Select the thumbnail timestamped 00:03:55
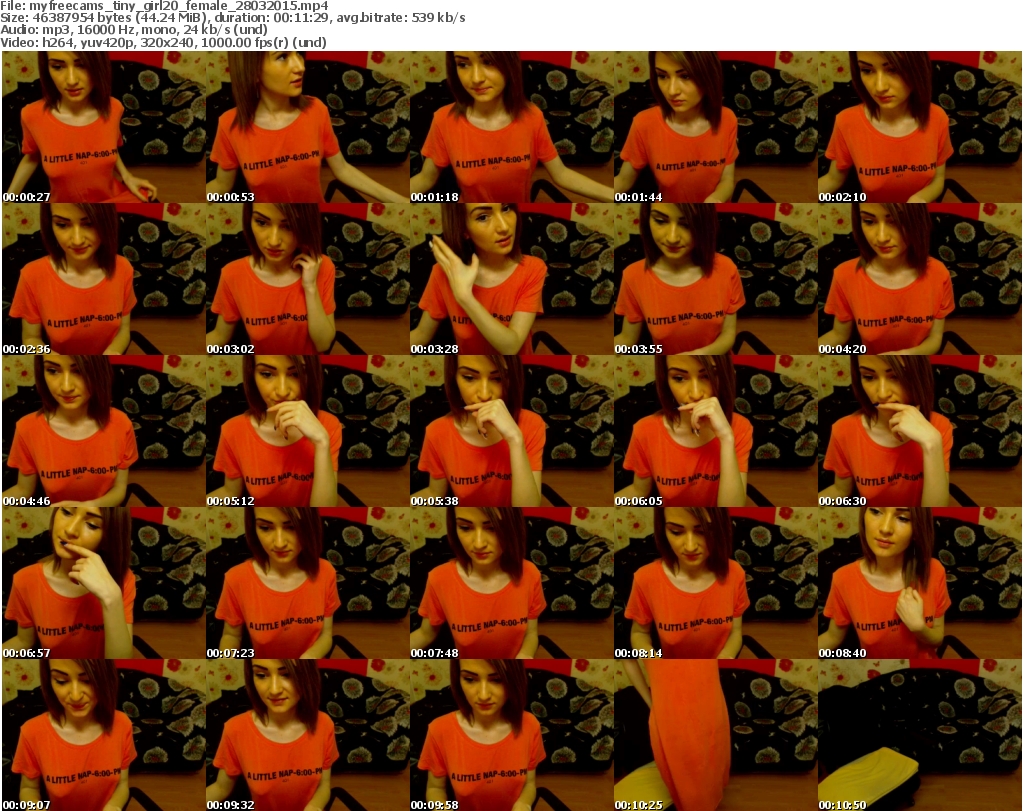The image size is (1024, 811). point(715,279)
